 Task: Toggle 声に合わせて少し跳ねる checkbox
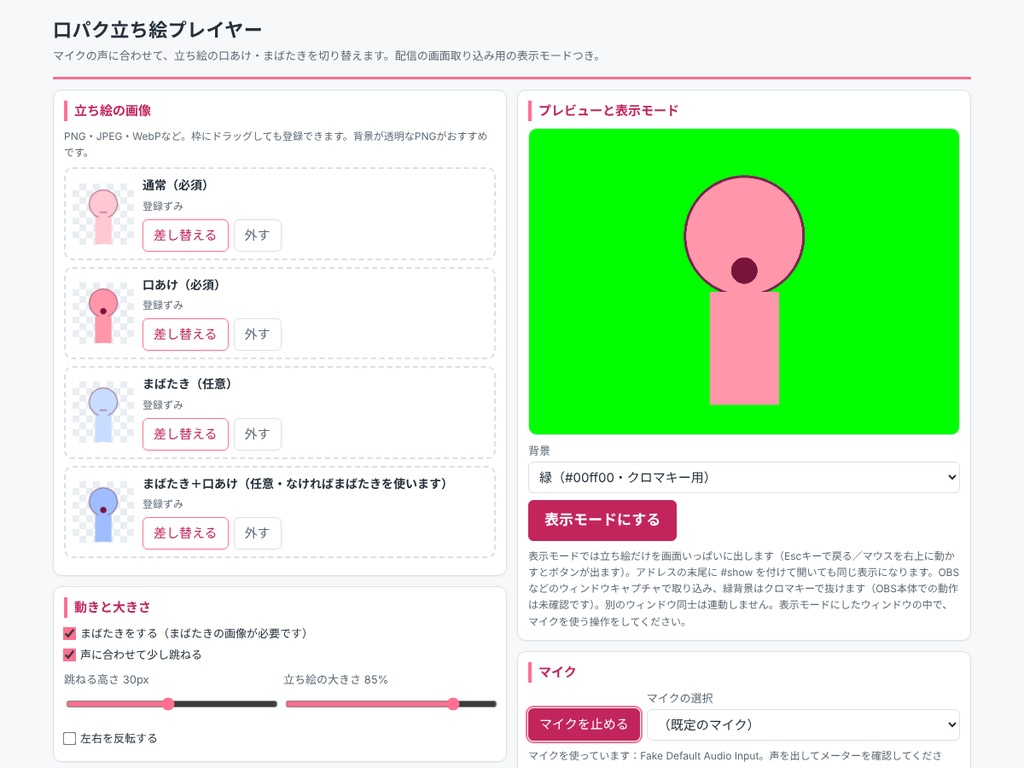[x=69, y=654]
